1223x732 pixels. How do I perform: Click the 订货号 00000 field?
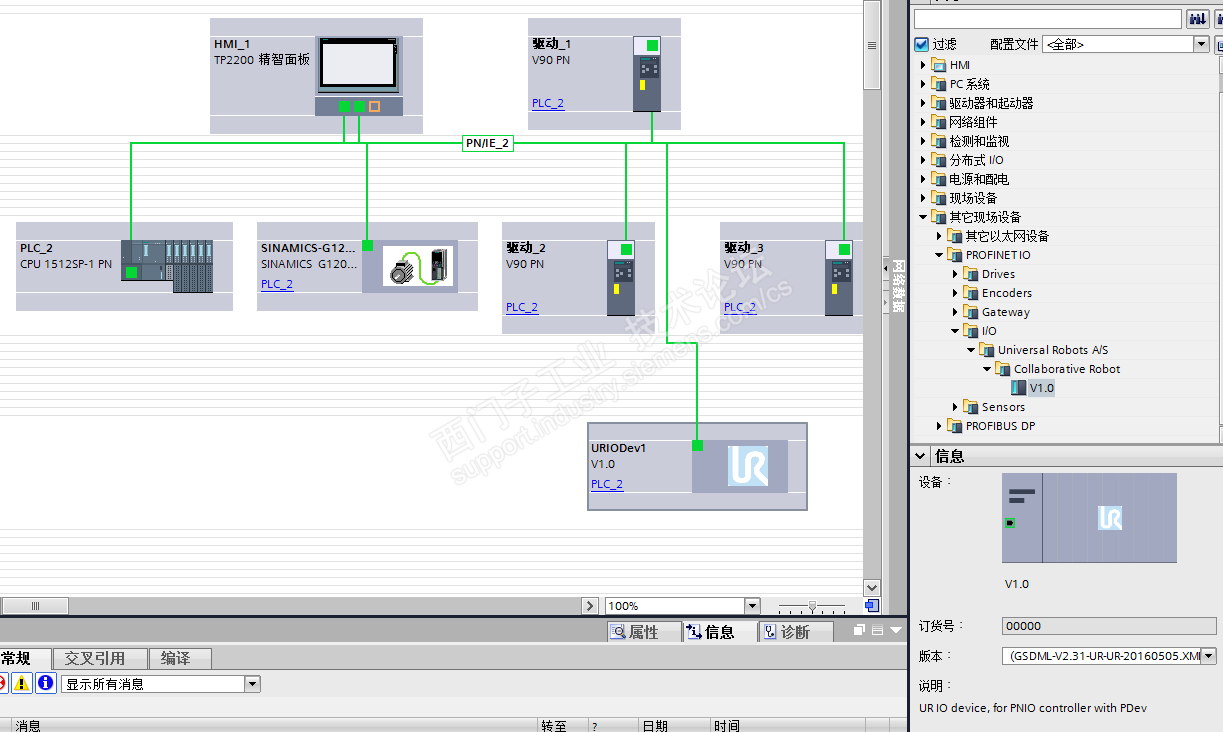click(x=1109, y=626)
